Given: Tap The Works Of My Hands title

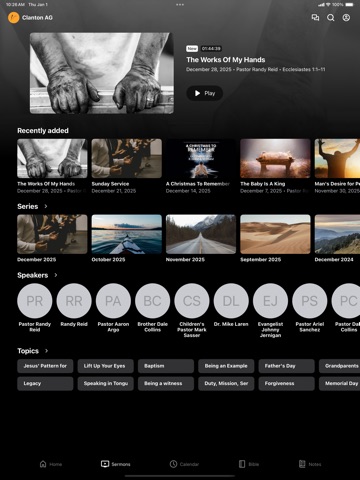Looking at the screenshot, I should tap(226, 60).
